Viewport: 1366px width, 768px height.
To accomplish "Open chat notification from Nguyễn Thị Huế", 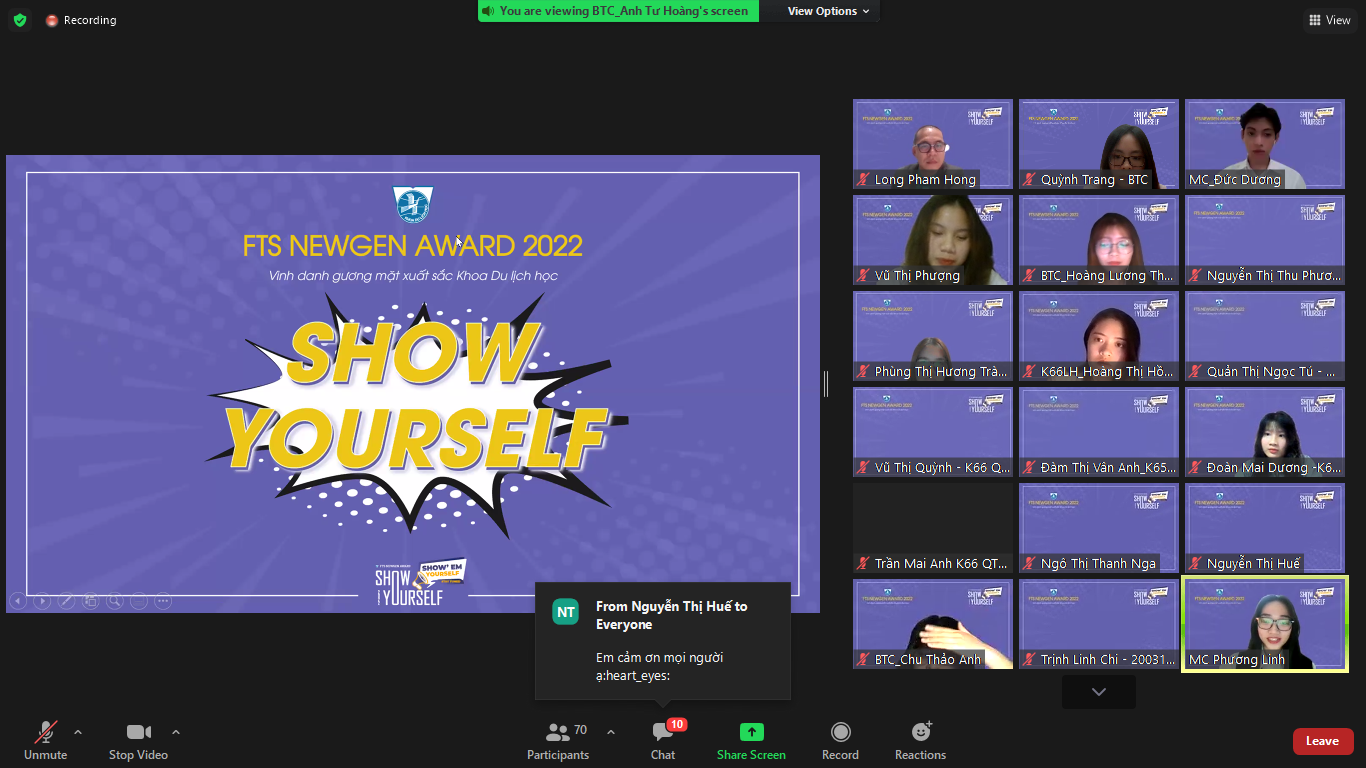I will pos(663,641).
